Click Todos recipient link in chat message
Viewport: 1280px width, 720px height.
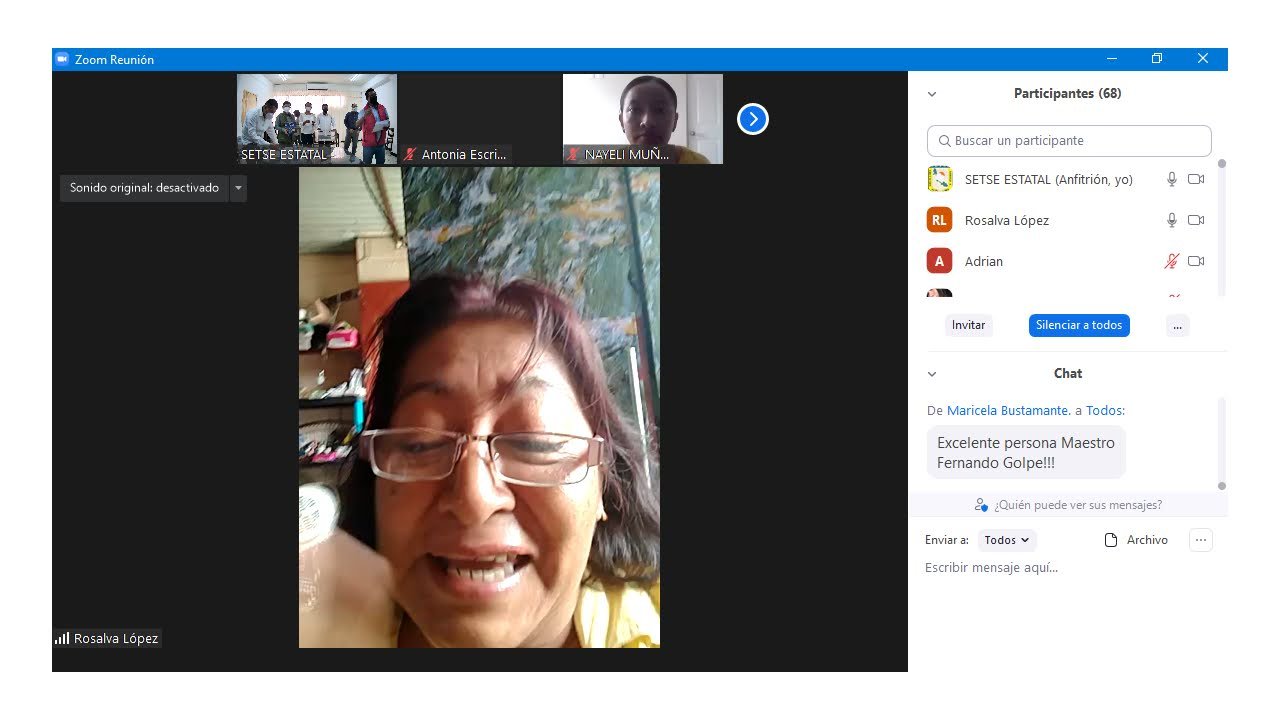pyautogui.click(x=1104, y=411)
